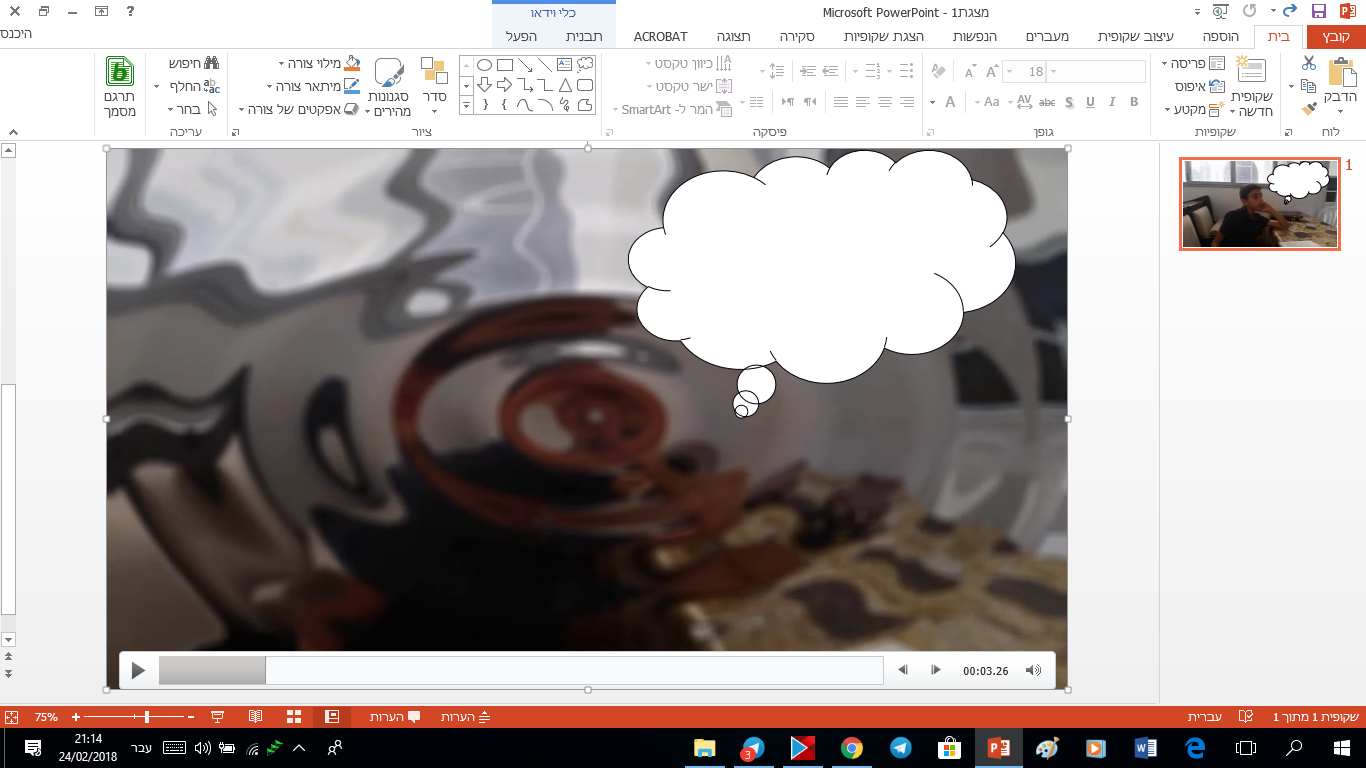
Task: Open Google Chrome from the taskbar
Action: click(852, 748)
